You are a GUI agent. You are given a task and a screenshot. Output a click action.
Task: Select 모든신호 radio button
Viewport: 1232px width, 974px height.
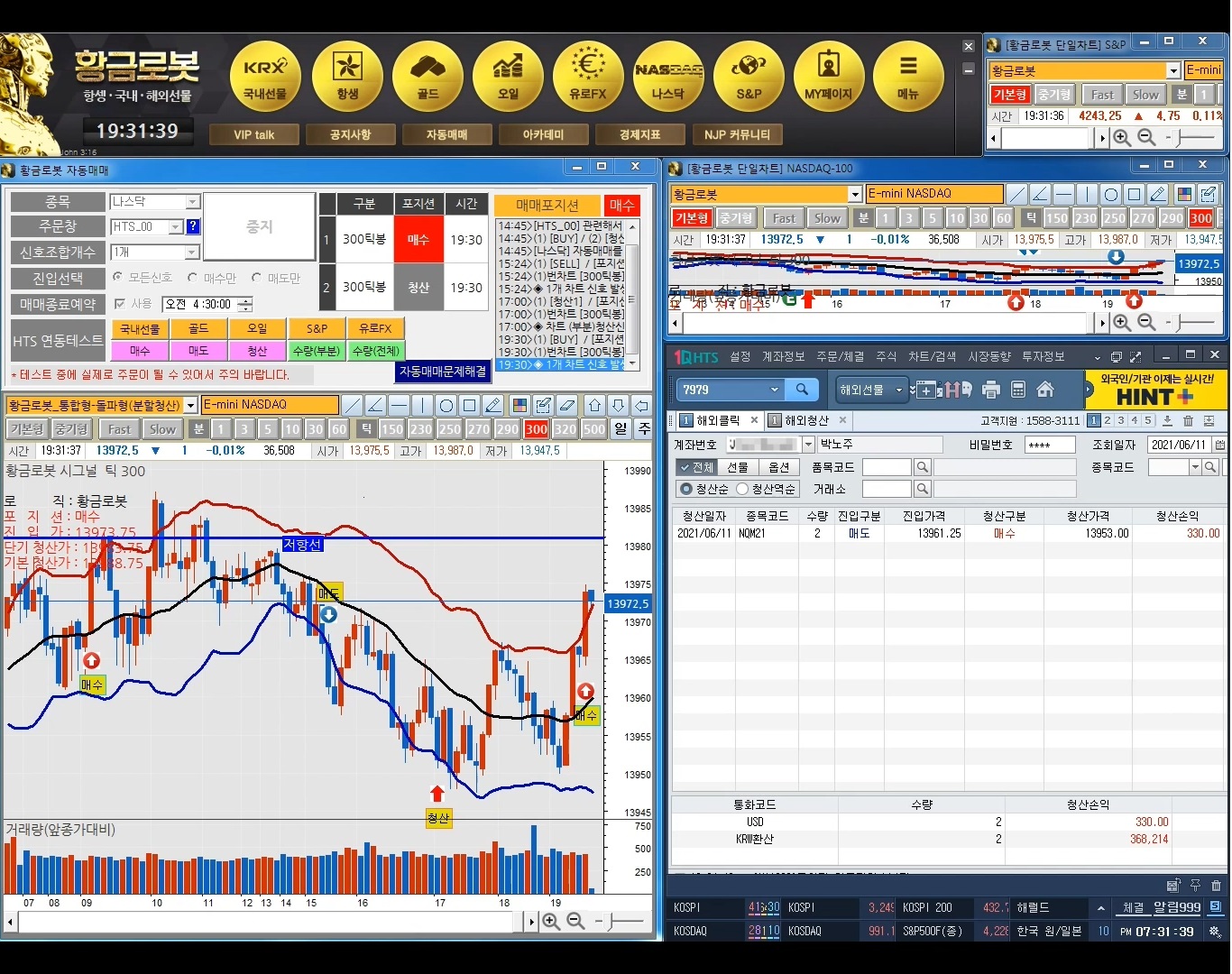click(x=117, y=278)
